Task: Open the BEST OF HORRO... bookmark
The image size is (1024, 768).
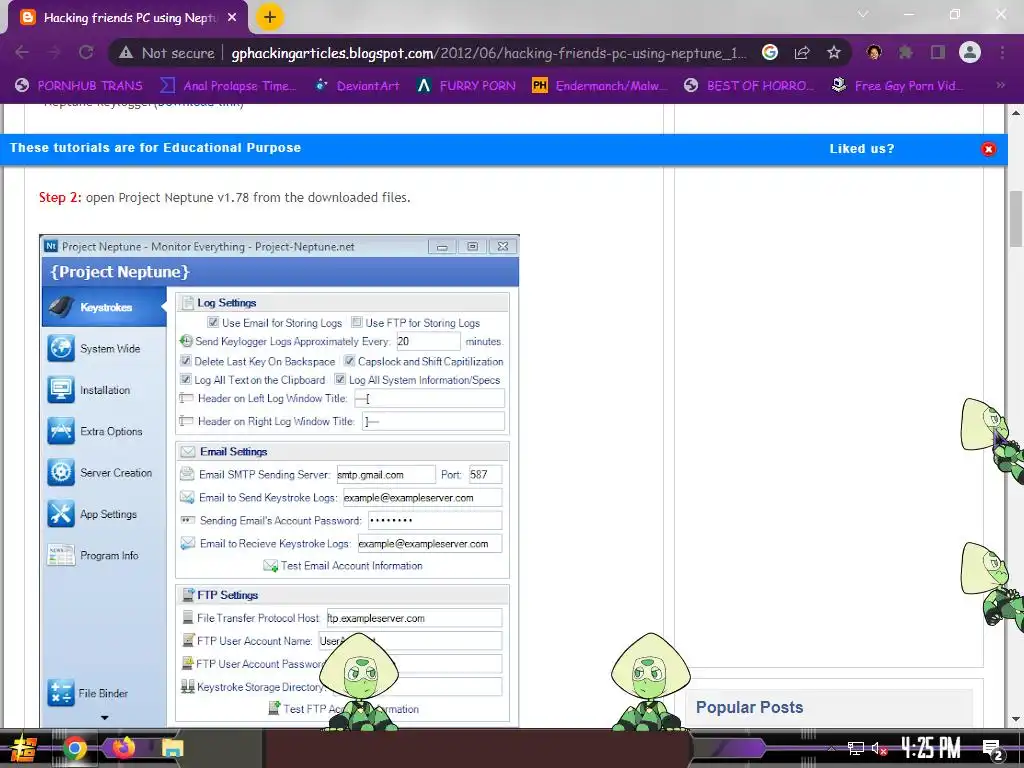Action: coord(750,85)
